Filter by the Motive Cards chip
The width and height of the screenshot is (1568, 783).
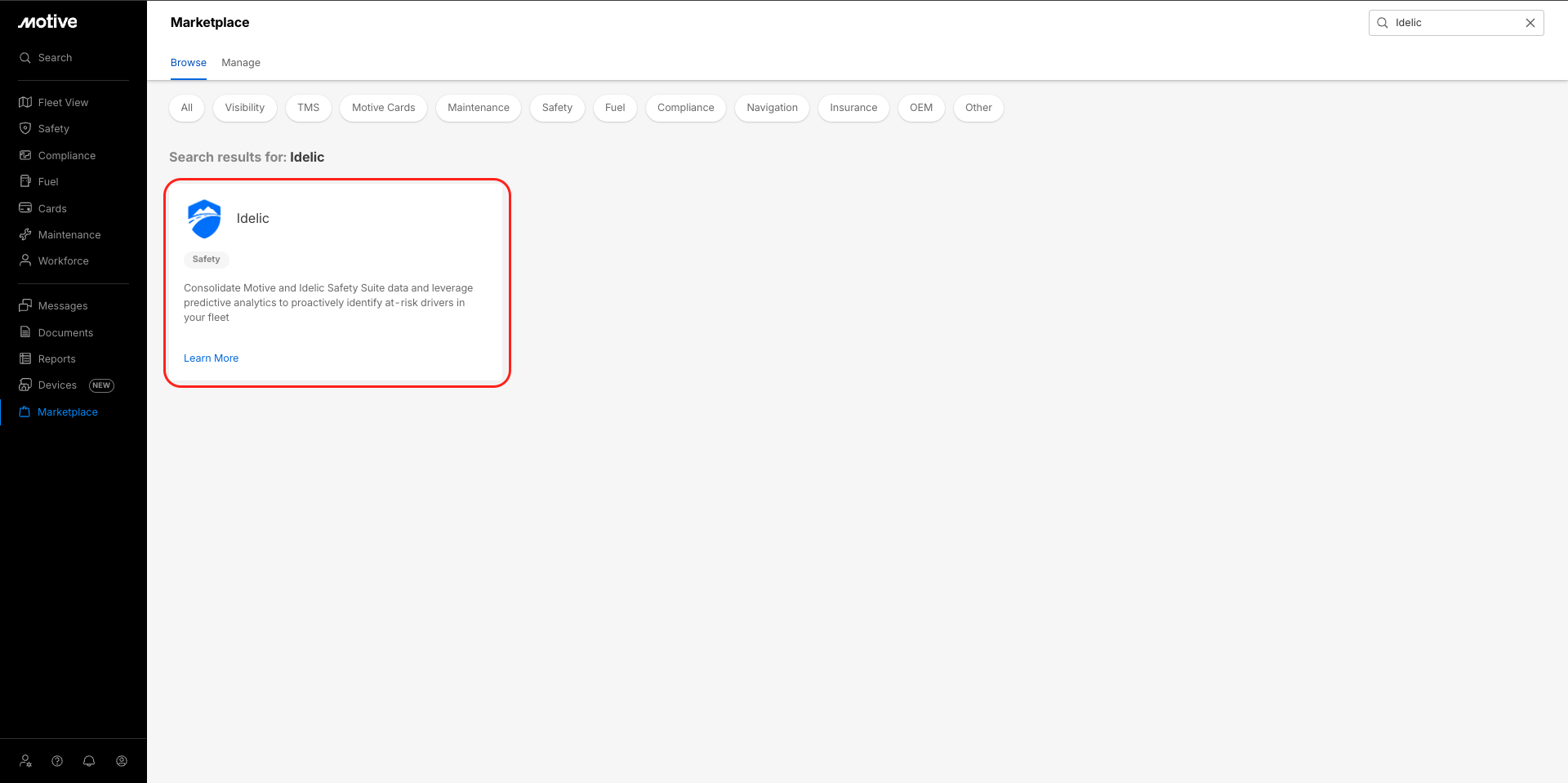point(384,108)
